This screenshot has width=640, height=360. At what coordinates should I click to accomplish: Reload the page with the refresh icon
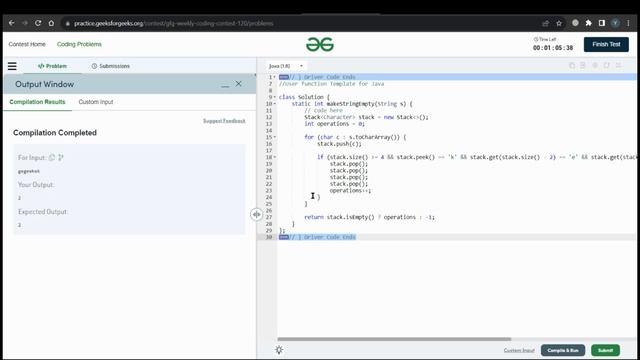(38, 23)
